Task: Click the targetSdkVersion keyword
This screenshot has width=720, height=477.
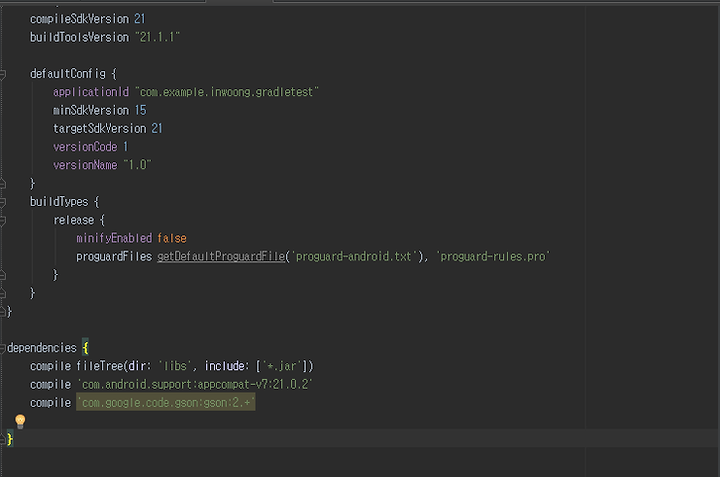Action: [x=100, y=129]
